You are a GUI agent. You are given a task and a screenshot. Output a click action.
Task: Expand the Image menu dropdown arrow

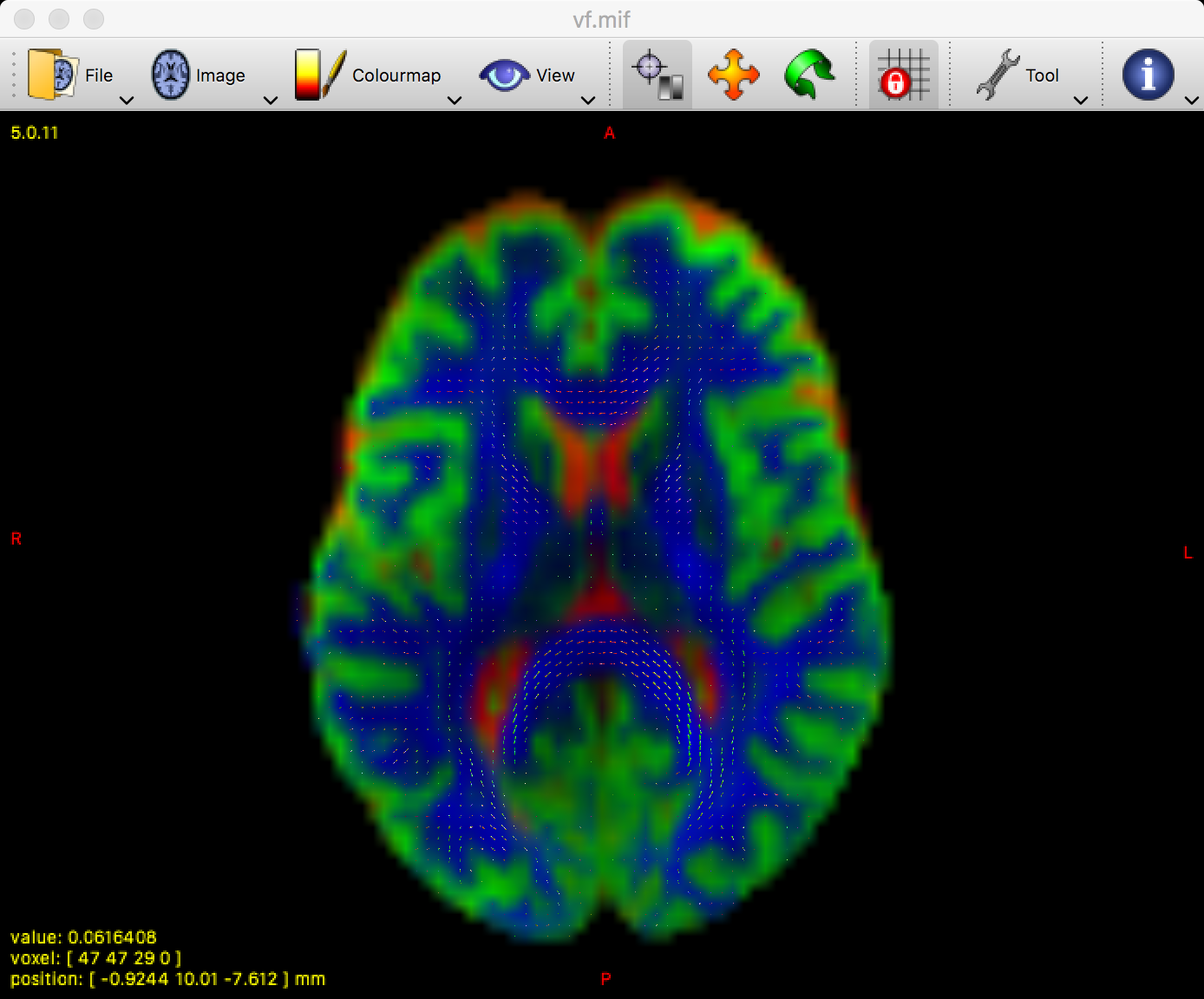coord(271,100)
